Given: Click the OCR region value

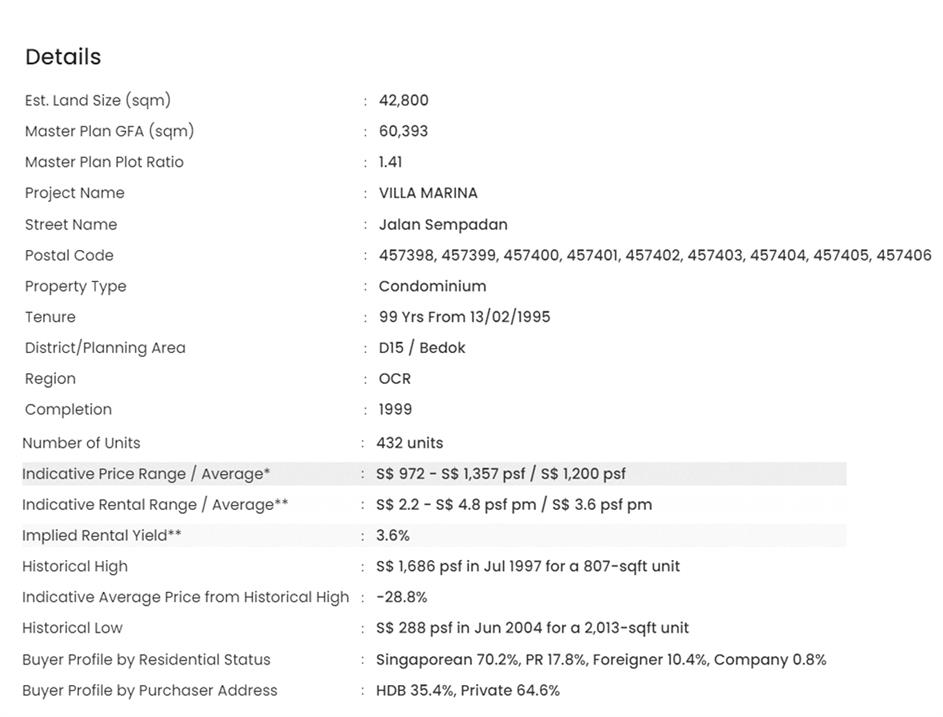Looking at the screenshot, I should pyautogui.click(x=395, y=379).
